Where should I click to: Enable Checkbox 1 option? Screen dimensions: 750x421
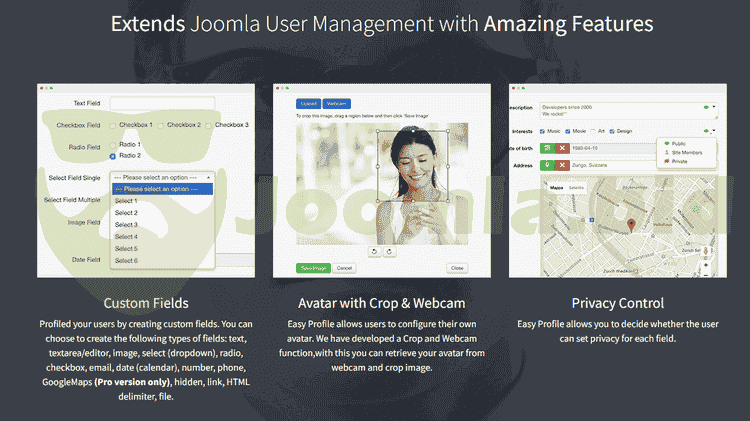[x=113, y=125]
